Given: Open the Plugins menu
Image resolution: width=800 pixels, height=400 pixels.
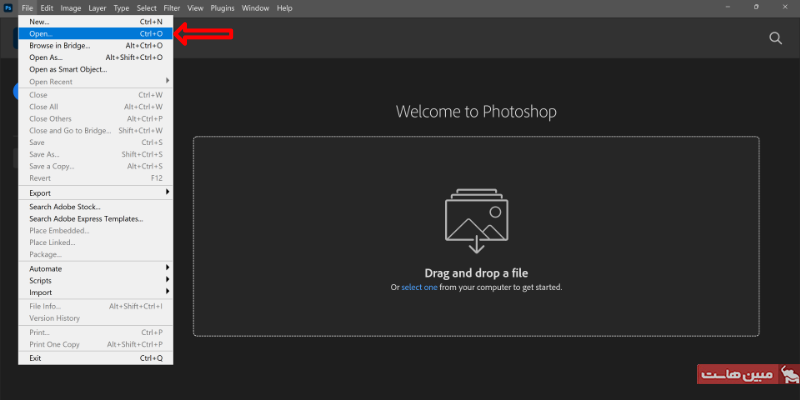Looking at the screenshot, I should (223, 8).
